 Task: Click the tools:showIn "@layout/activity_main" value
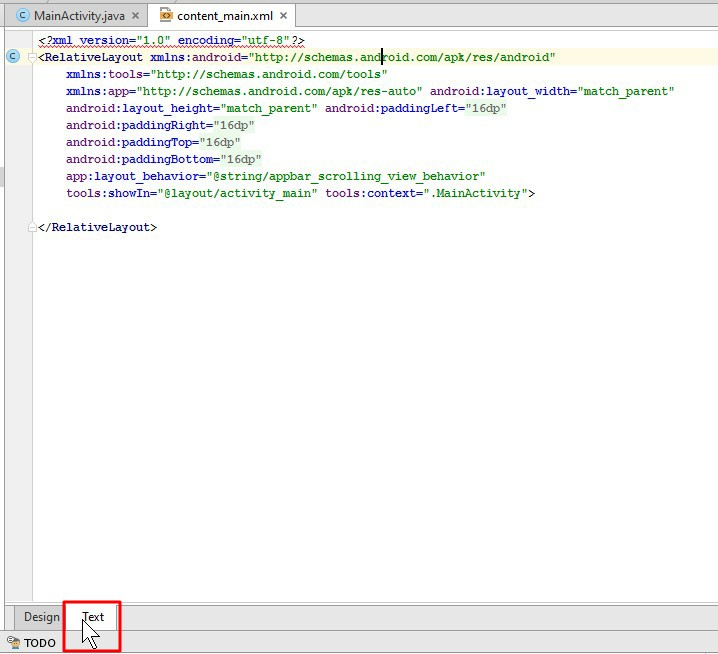pyautogui.click(x=237, y=193)
